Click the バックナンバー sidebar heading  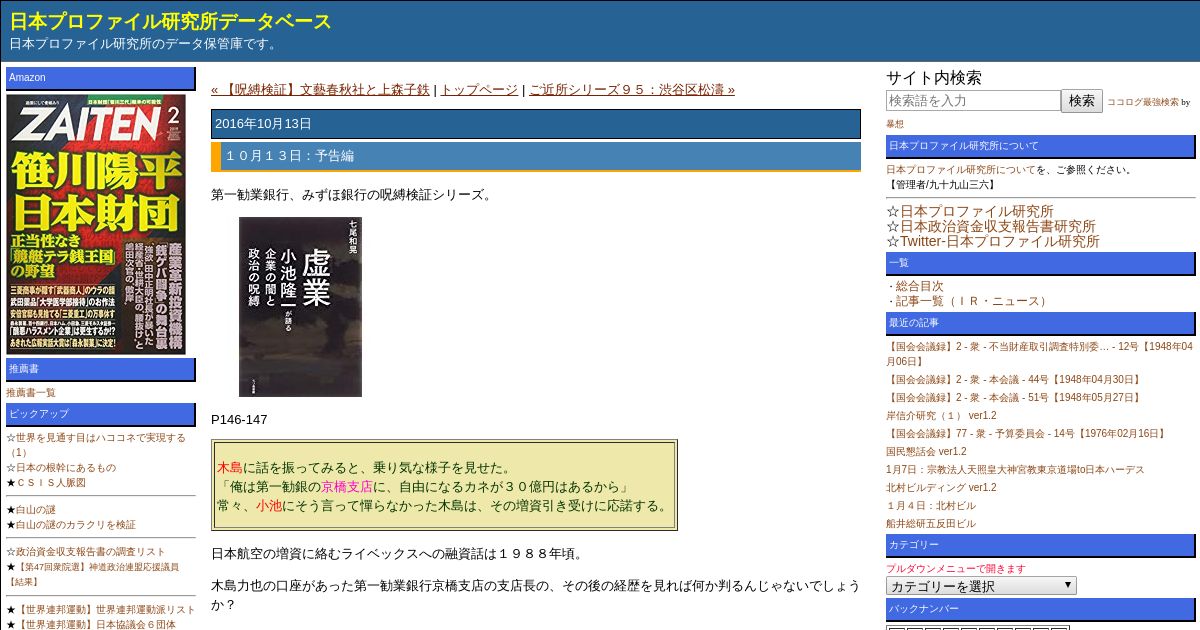coord(1041,609)
